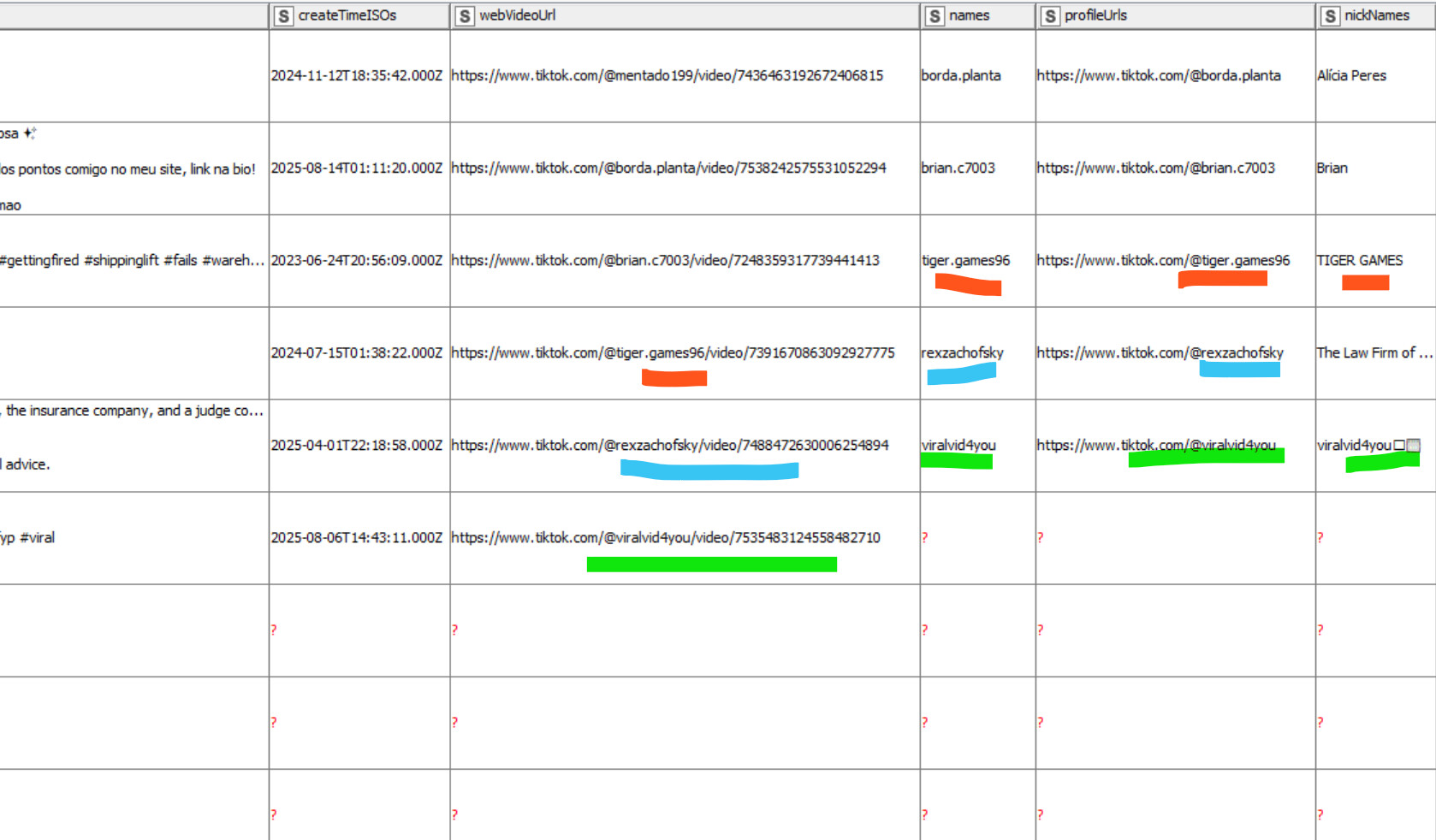This screenshot has height=840, width=1436.
Task: Click the S icon beside profileUrls header
Action: (1050, 16)
